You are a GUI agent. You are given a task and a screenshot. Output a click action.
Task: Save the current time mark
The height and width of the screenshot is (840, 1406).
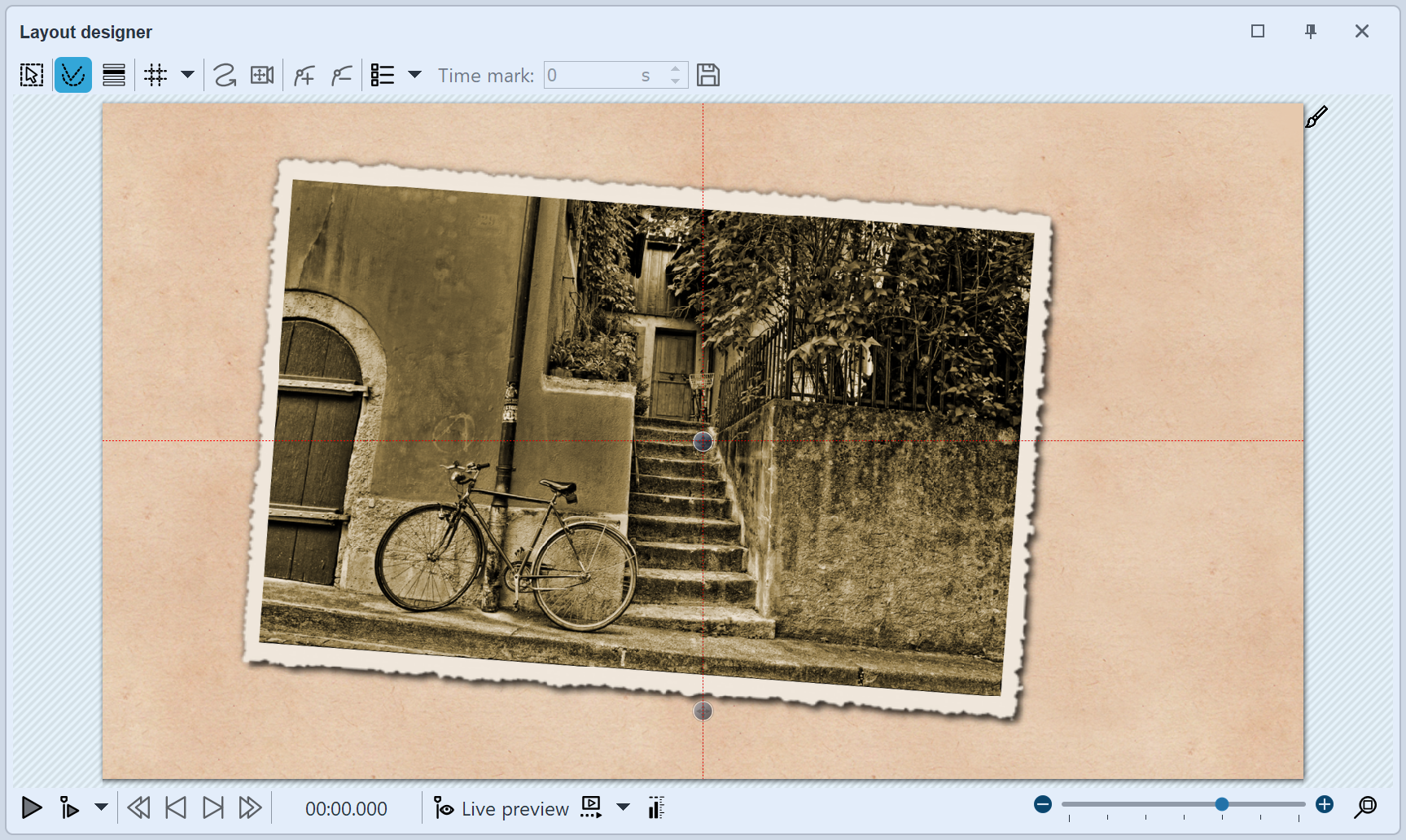[x=707, y=74]
